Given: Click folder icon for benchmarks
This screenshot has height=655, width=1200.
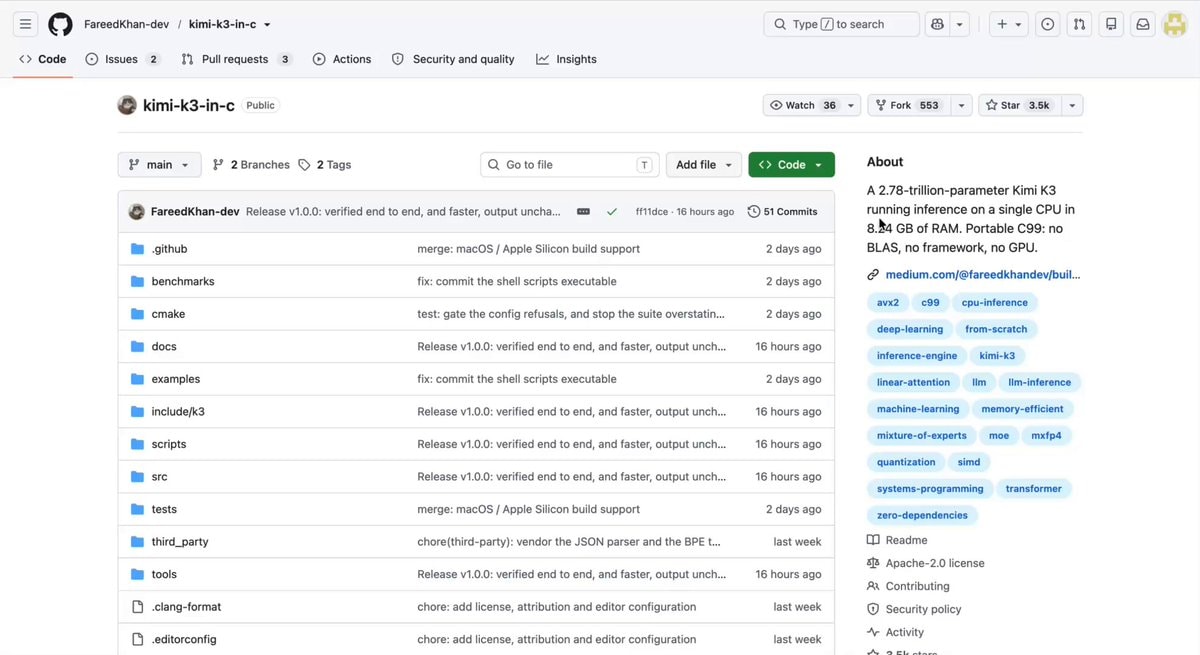Looking at the screenshot, I should 138,282.
